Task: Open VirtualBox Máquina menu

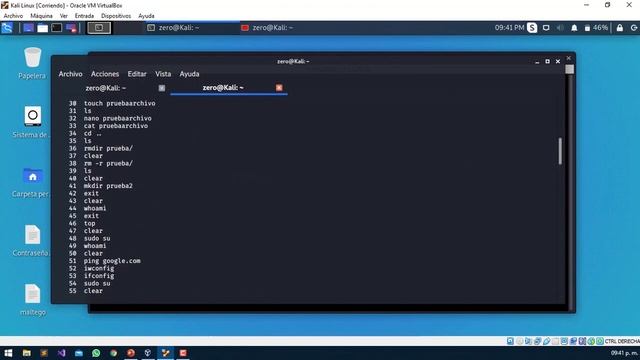Action: pyautogui.click(x=42, y=16)
